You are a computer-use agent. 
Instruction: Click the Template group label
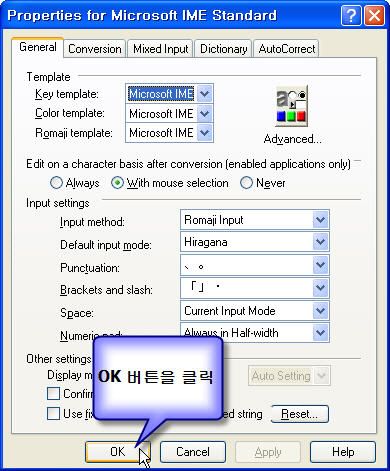pyautogui.click(x=49, y=77)
